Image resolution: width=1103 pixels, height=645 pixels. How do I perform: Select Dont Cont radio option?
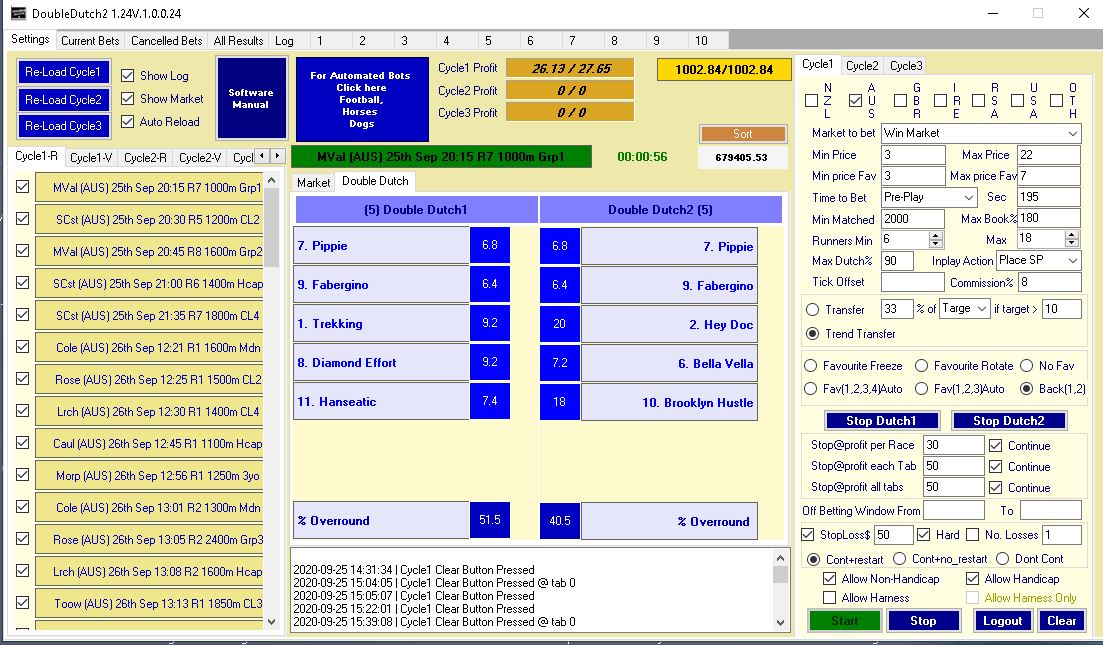click(1002, 558)
